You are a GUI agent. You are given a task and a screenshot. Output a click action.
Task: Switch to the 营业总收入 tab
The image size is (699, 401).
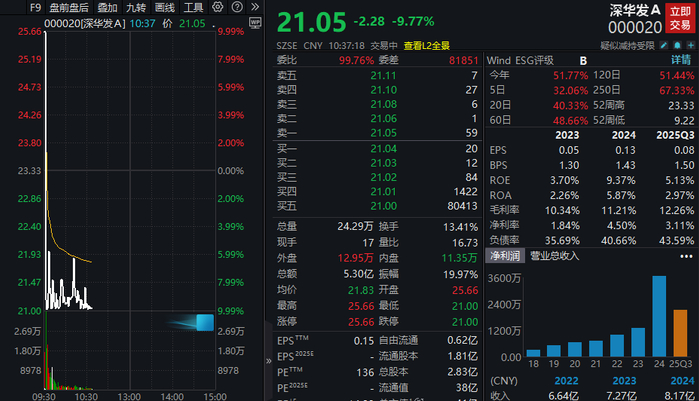554,256
